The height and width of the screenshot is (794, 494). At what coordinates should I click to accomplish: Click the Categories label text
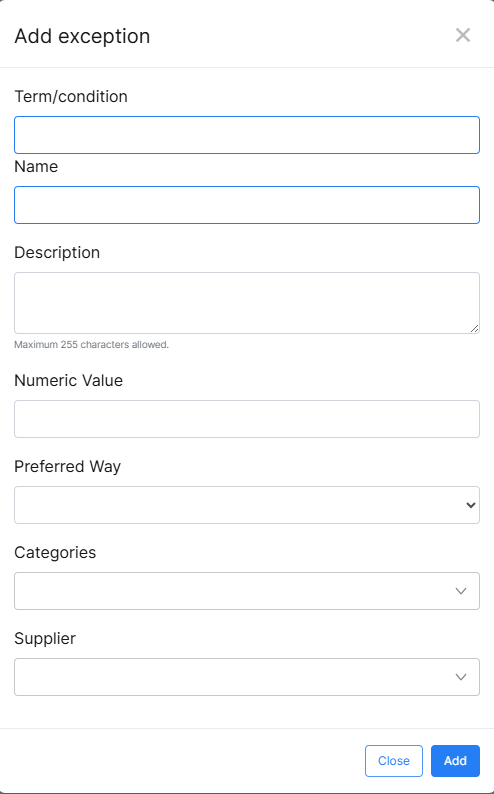click(55, 552)
